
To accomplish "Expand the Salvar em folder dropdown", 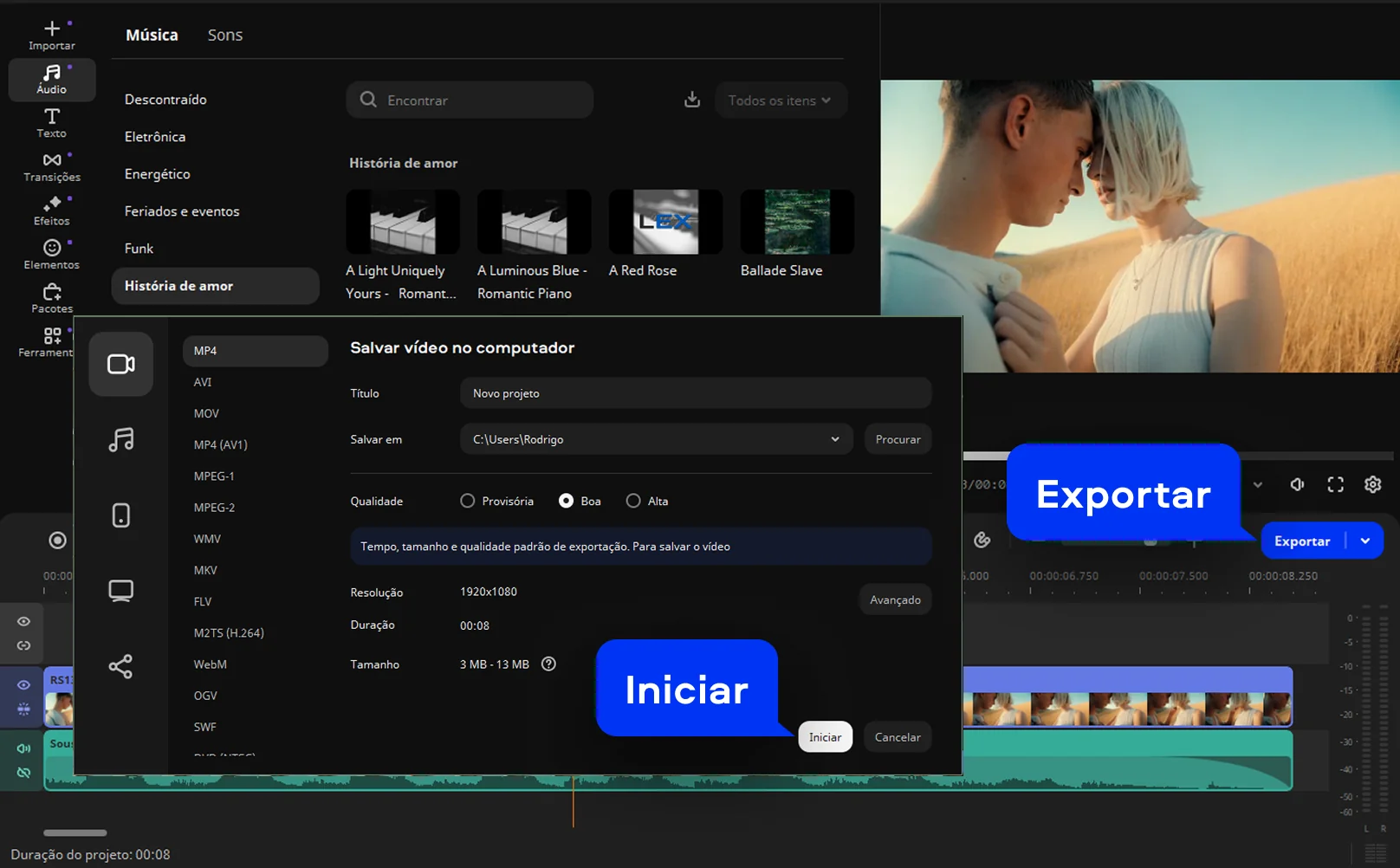I will (834, 439).
